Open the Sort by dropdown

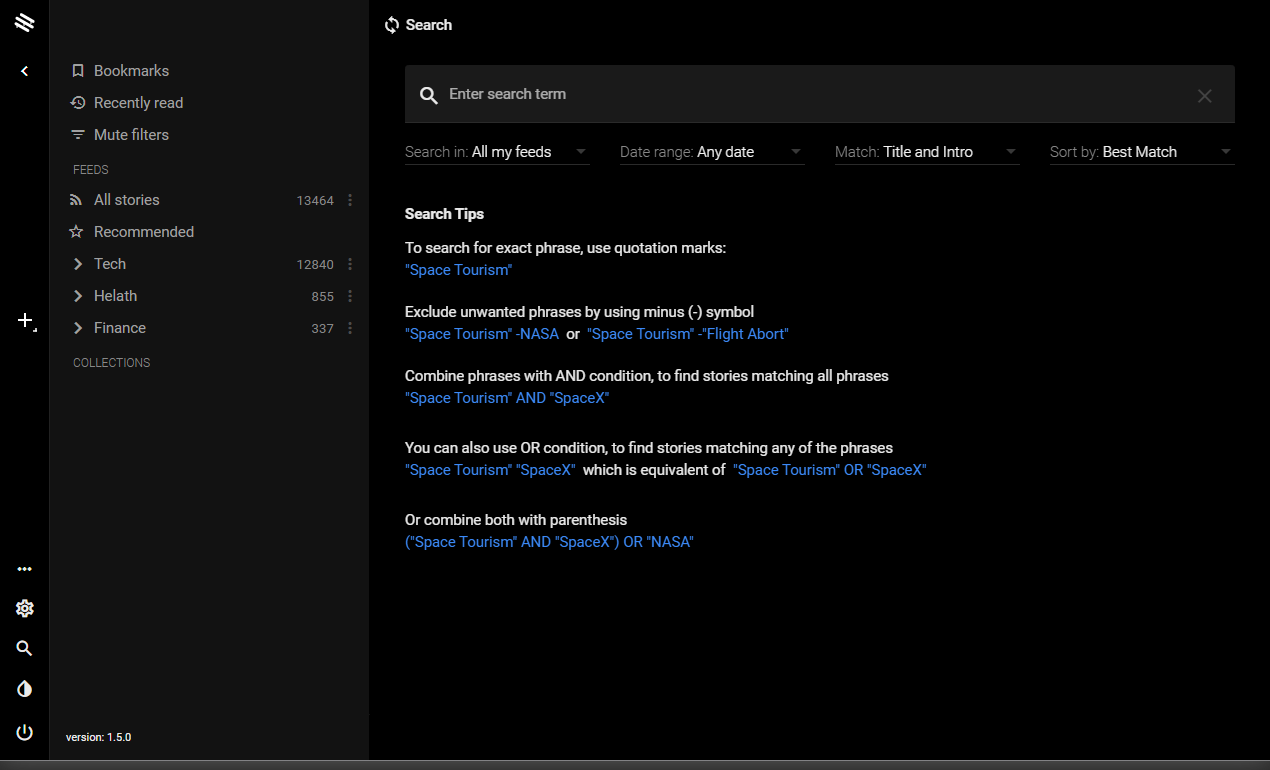coord(1142,152)
